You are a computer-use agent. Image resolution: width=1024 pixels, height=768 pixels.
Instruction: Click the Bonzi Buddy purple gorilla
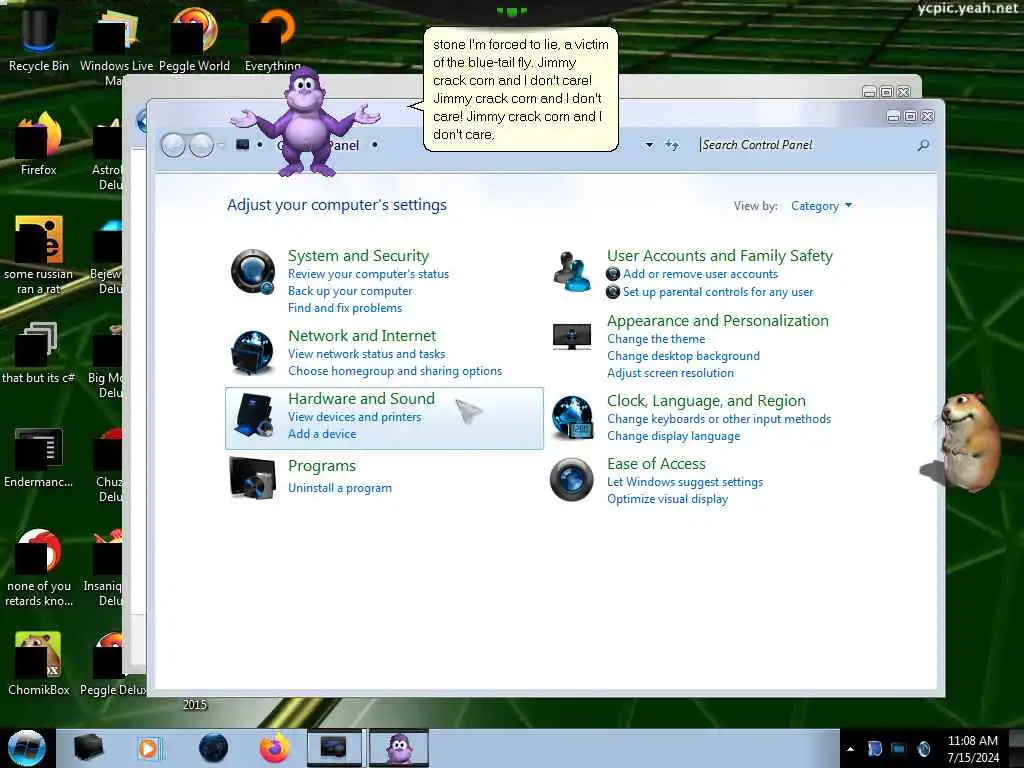point(304,124)
